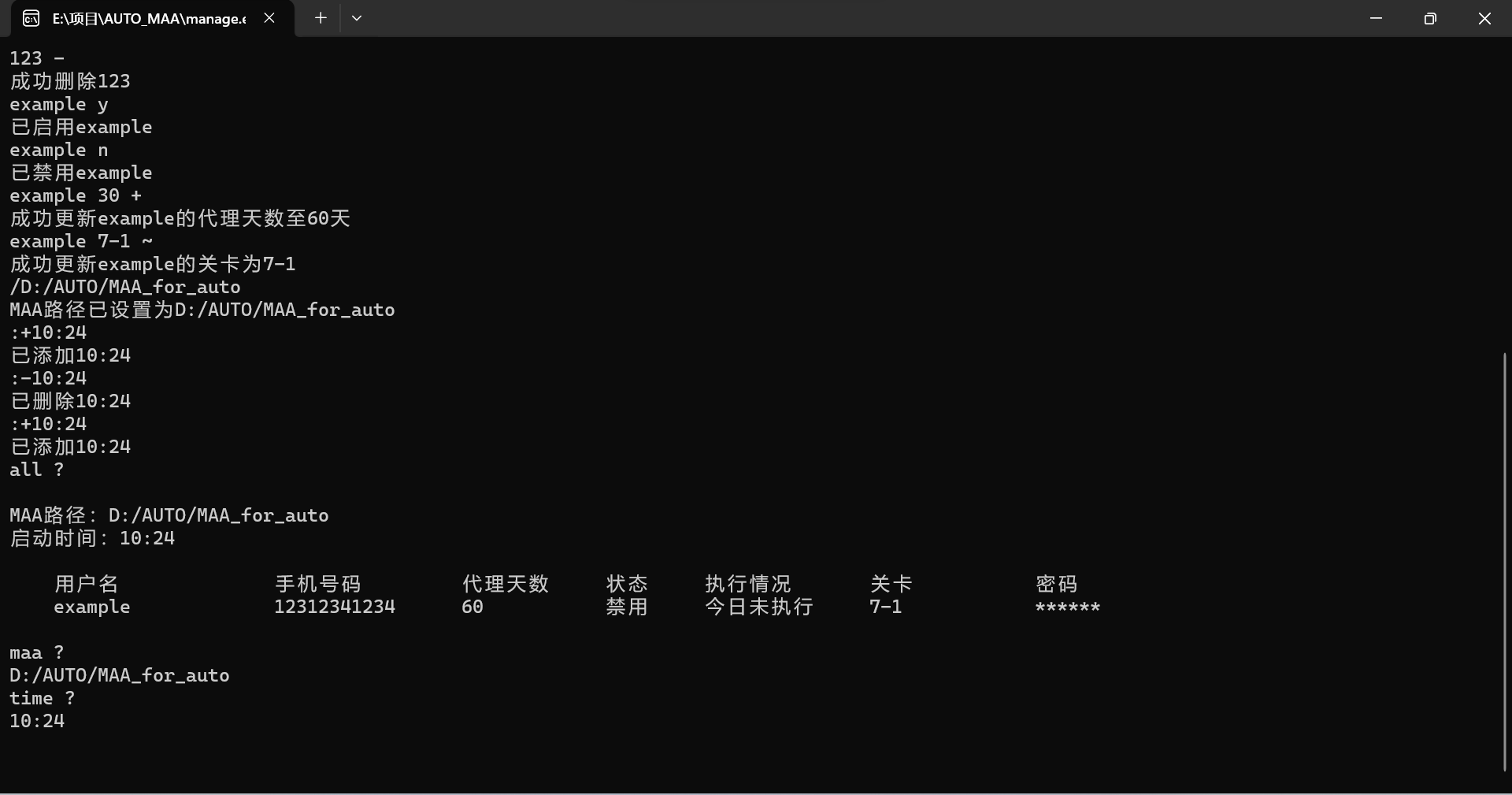Viewport: 1512px width, 795px height.
Task: Click the 代理天数 column header
Action: tap(505, 584)
